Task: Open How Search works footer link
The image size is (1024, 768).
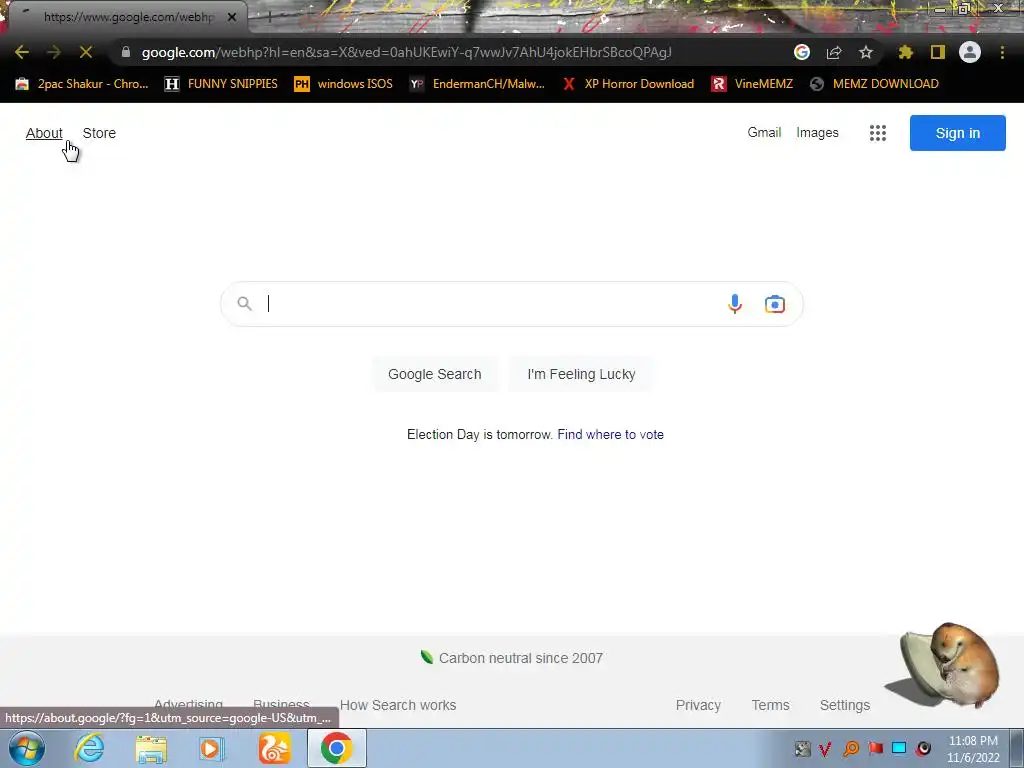Action: [398, 705]
